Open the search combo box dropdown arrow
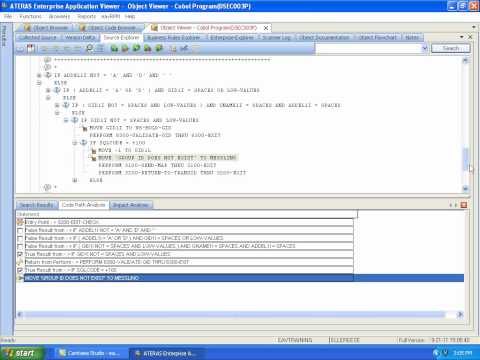 point(425,48)
